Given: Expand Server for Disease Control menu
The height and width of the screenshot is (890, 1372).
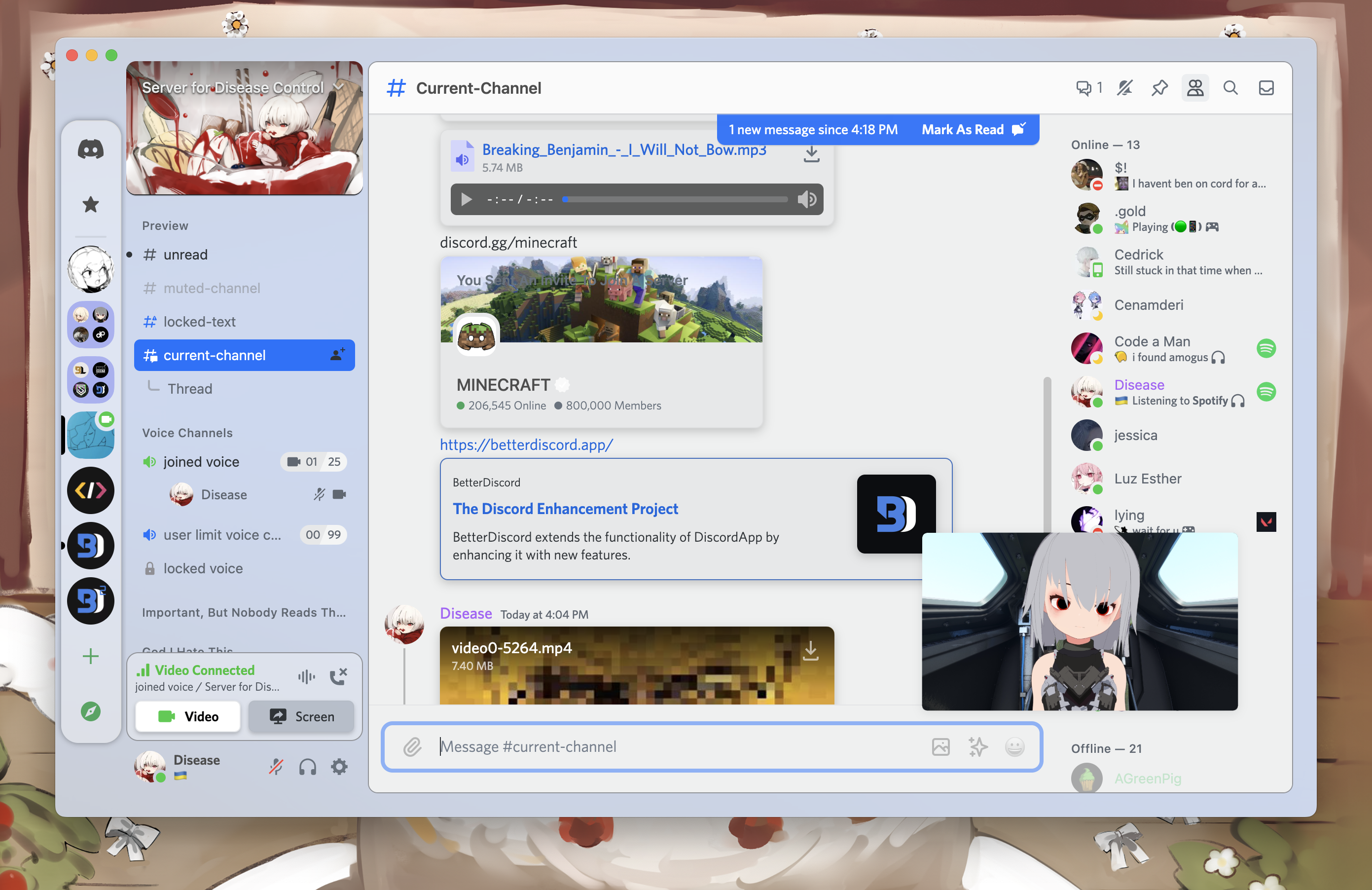Looking at the screenshot, I should pyautogui.click(x=244, y=87).
